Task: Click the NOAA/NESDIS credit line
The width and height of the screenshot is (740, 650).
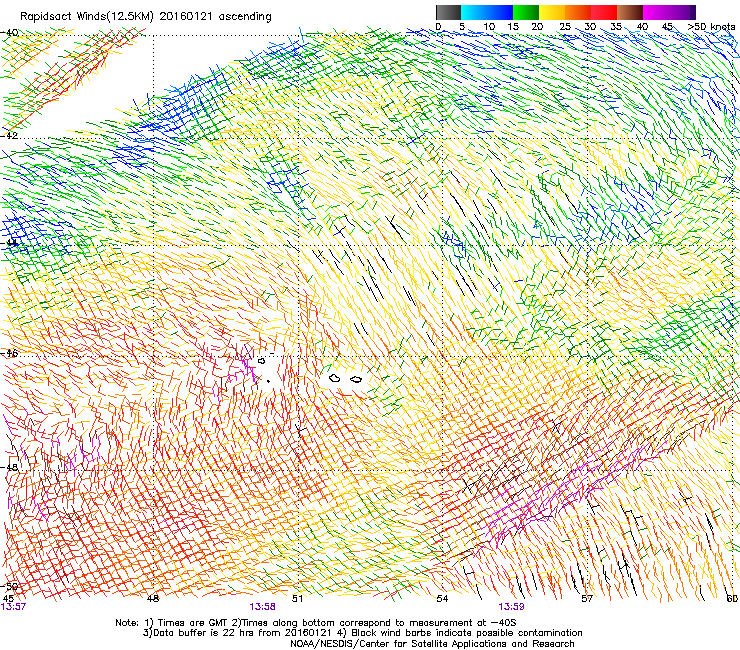Action: pos(432,644)
